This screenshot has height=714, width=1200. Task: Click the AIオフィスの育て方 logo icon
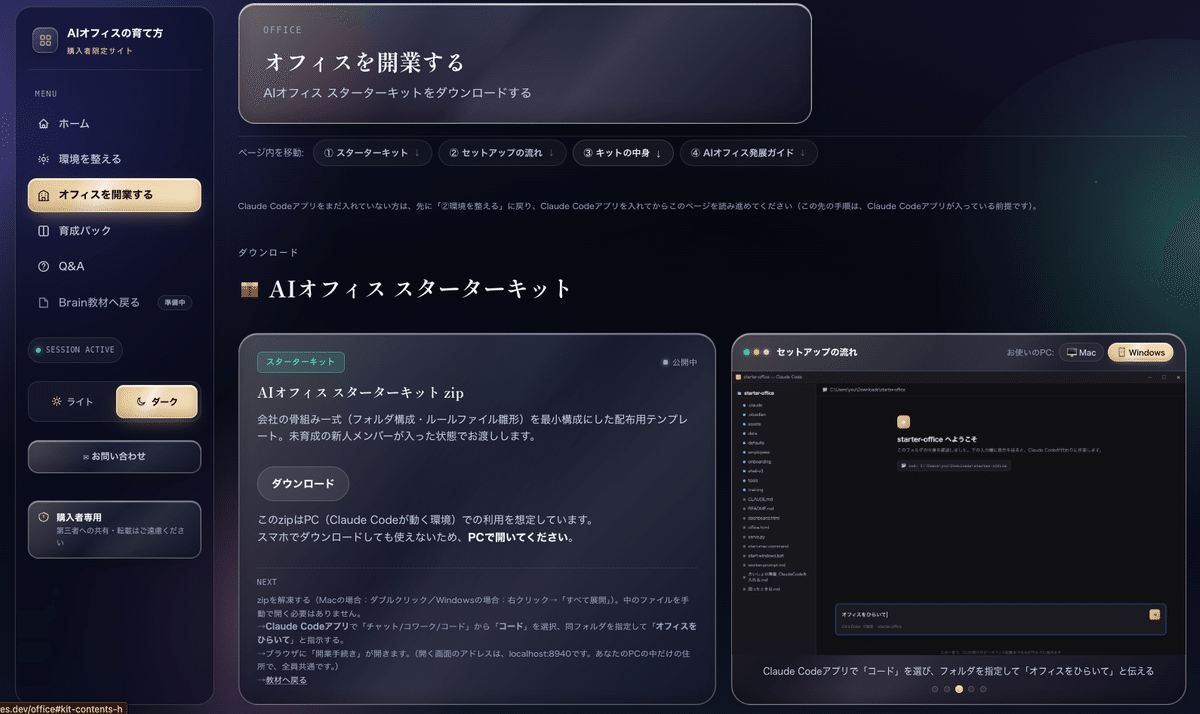(x=45, y=40)
